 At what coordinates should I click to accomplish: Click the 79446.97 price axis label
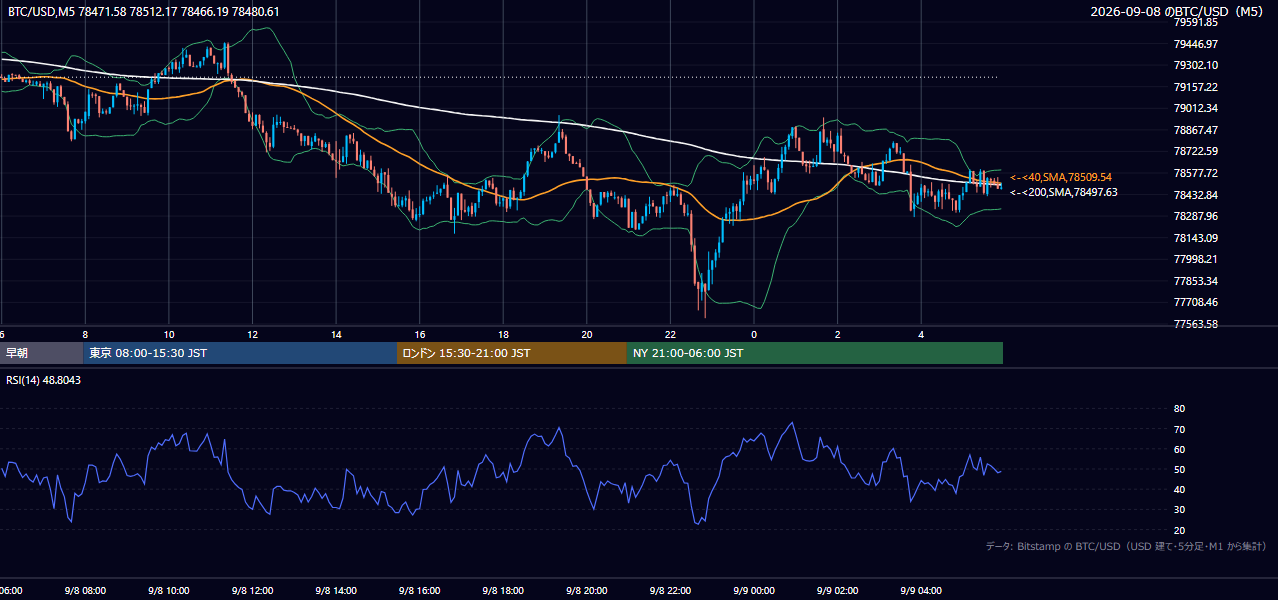tap(1195, 44)
